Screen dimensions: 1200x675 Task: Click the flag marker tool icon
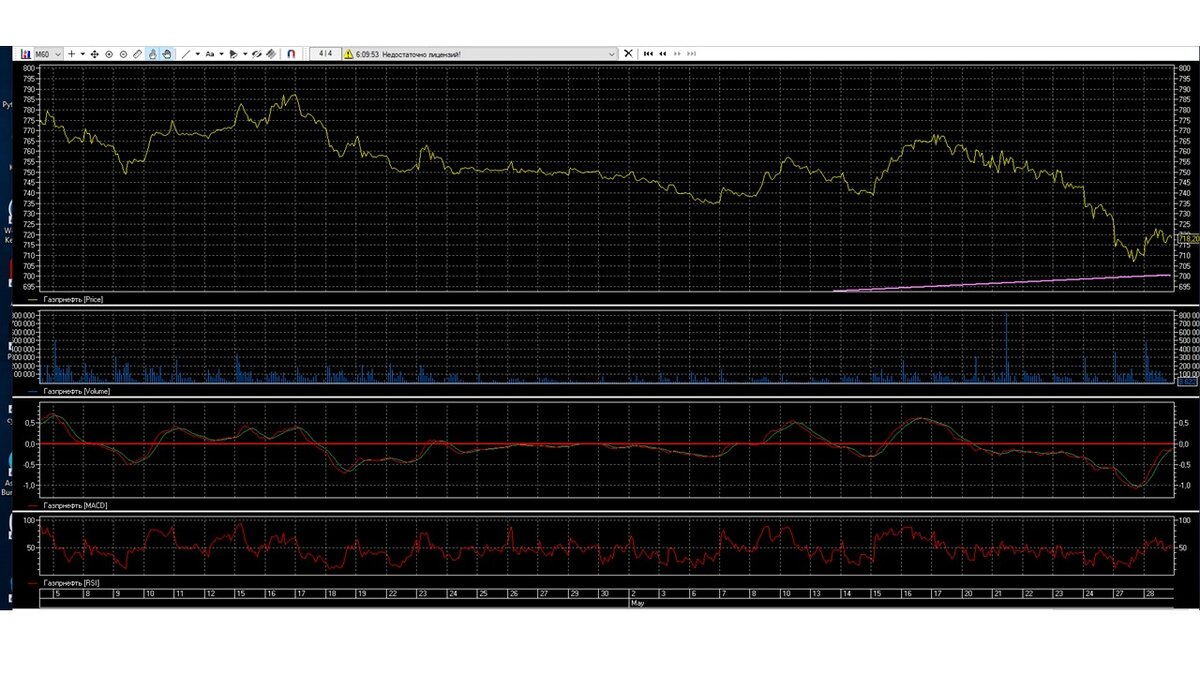pyautogui.click(x=234, y=54)
